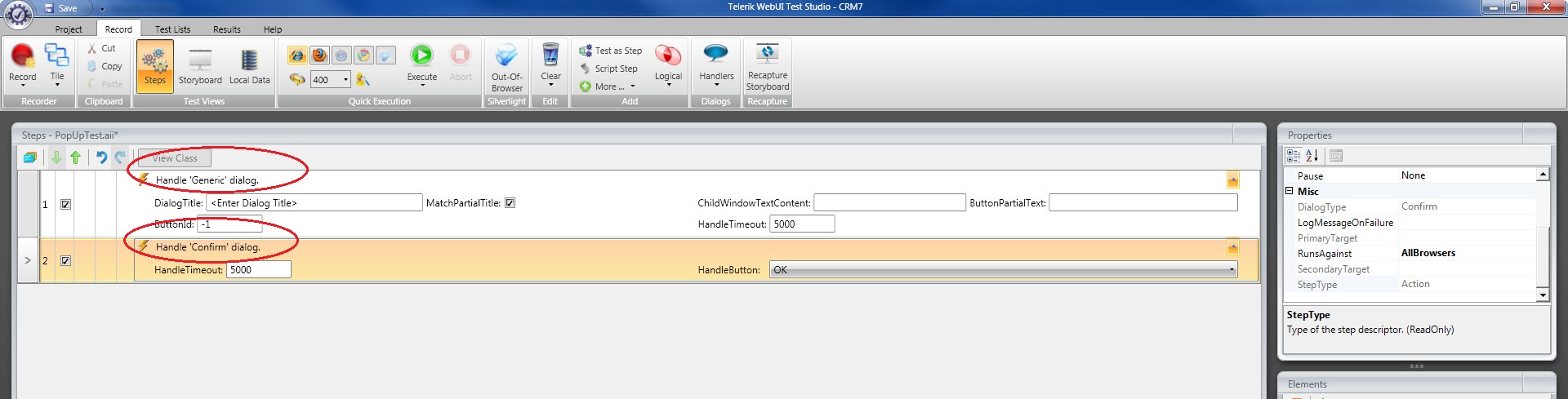Select Internet Explorer for quick execution
Viewport: 1568px width, 399px height.
(x=297, y=55)
